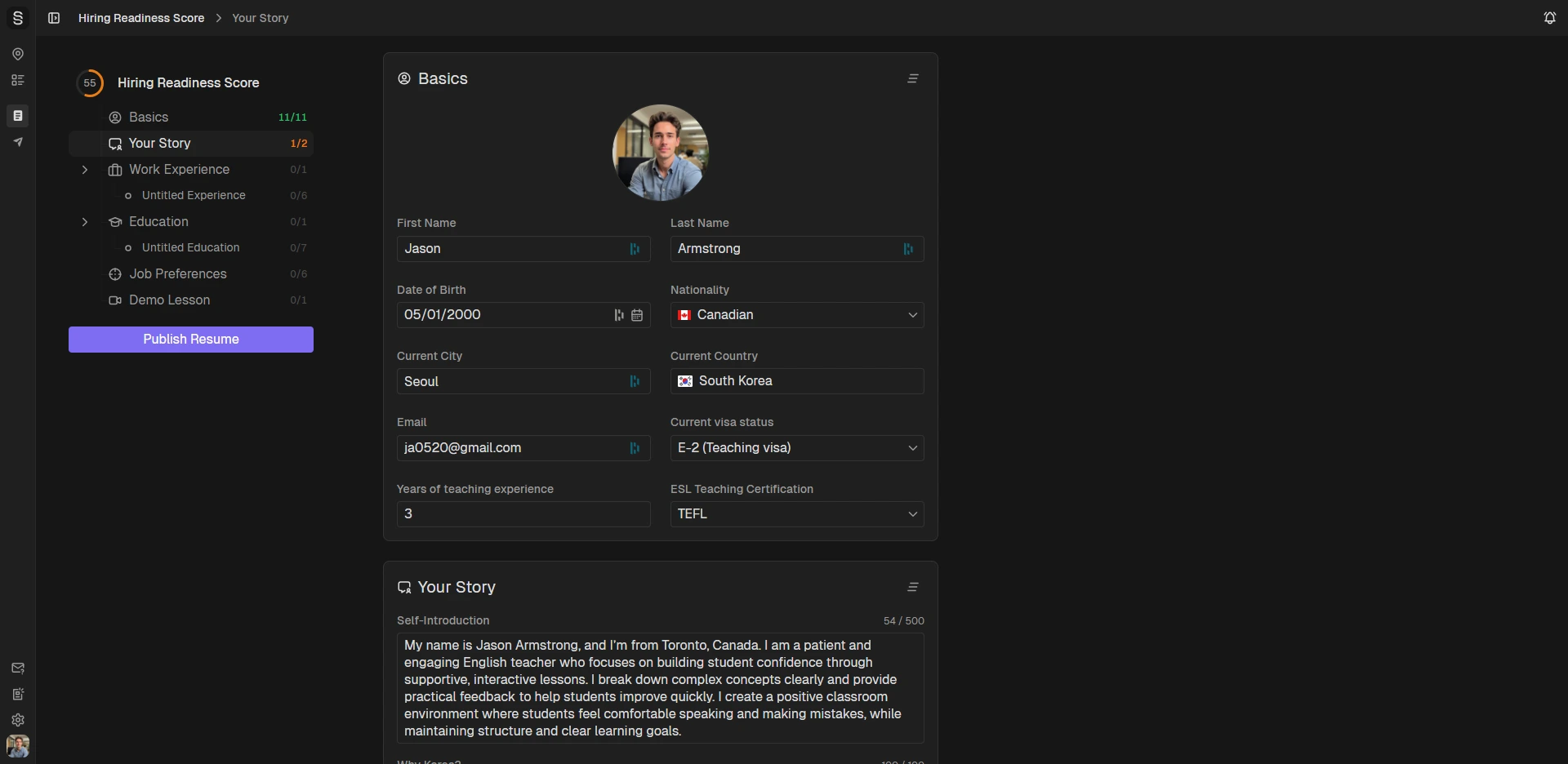Screen dimensions: 1568x764
Task: Open settings gear in sidebar
Action: 18,720
